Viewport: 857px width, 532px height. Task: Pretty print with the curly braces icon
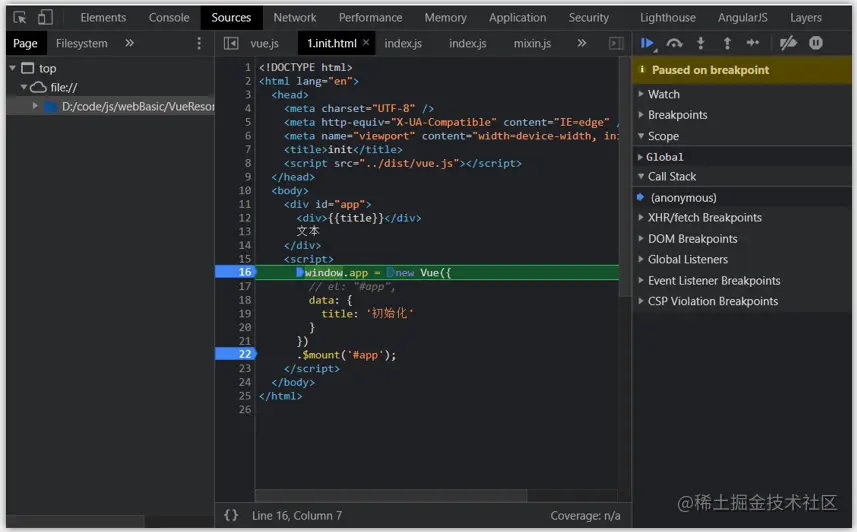click(x=231, y=515)
